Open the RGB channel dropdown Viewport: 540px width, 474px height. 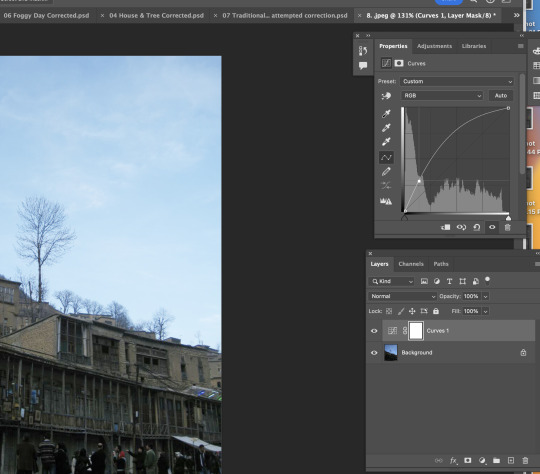(x=442, y=96)
